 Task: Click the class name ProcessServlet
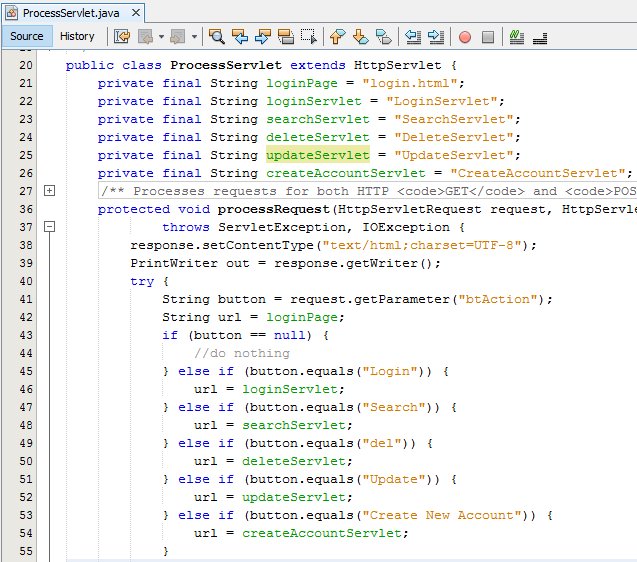point(226,65)
